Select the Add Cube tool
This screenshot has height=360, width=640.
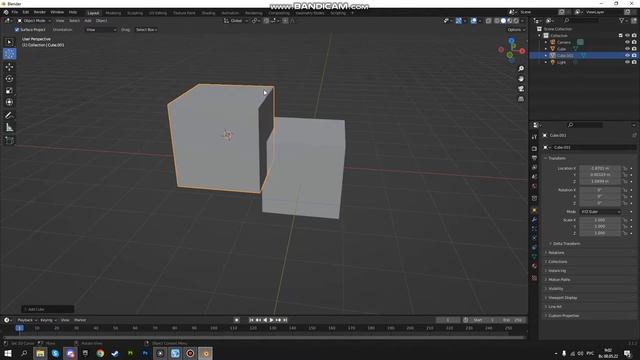tap(9, 140)
